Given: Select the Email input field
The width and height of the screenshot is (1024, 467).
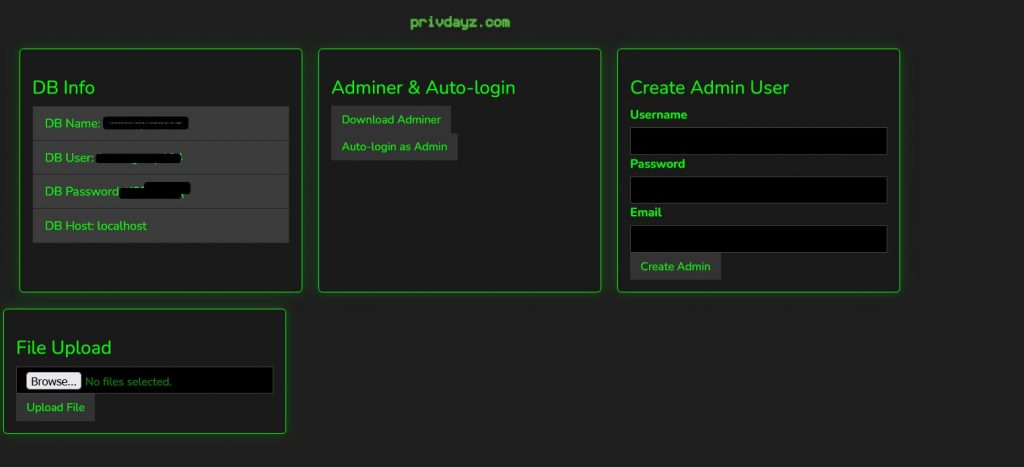Looking at the screenshot, I should tap(758, 239).
